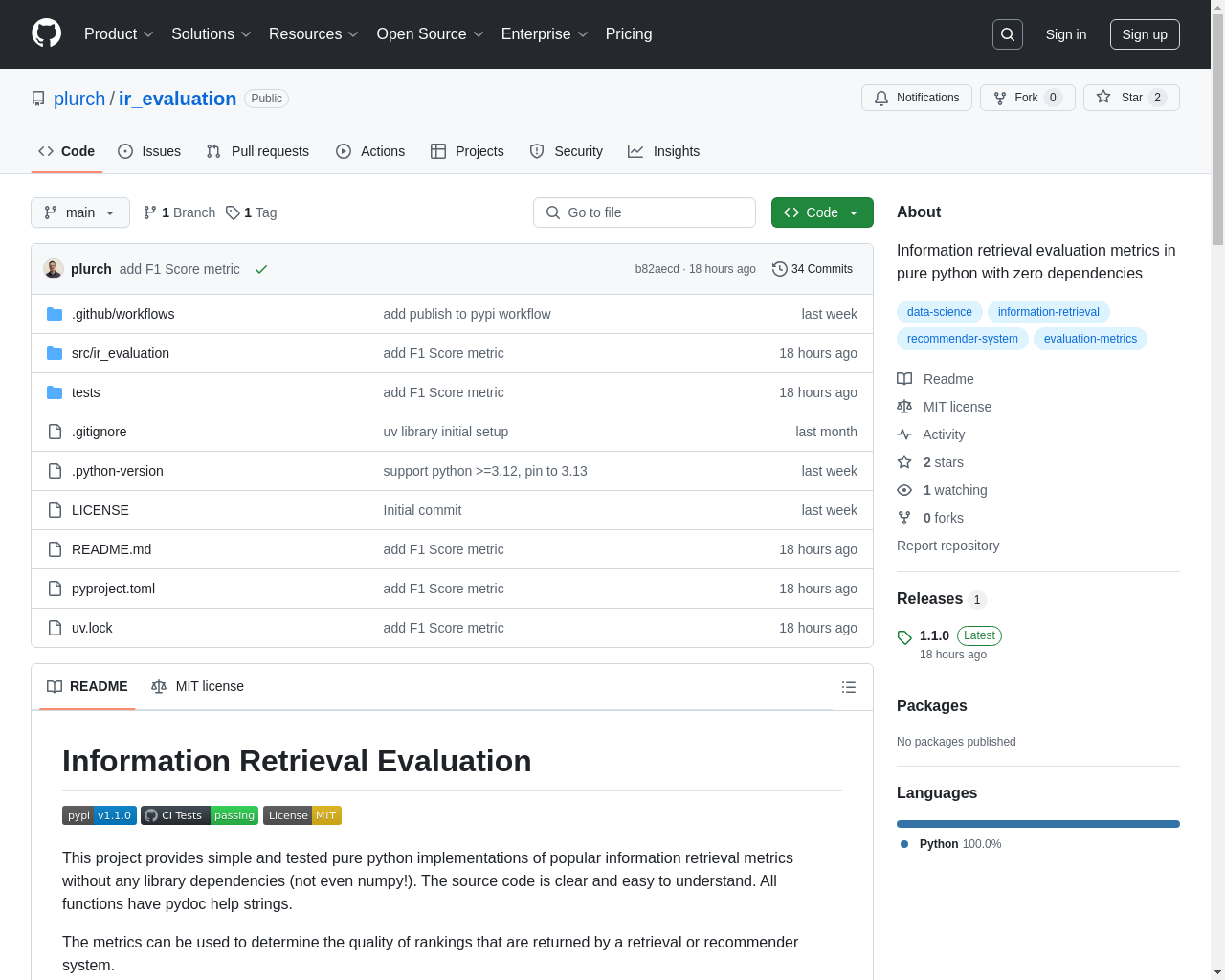
Task: Open the Pricing menu item
Action: click(x=629, y=34)
